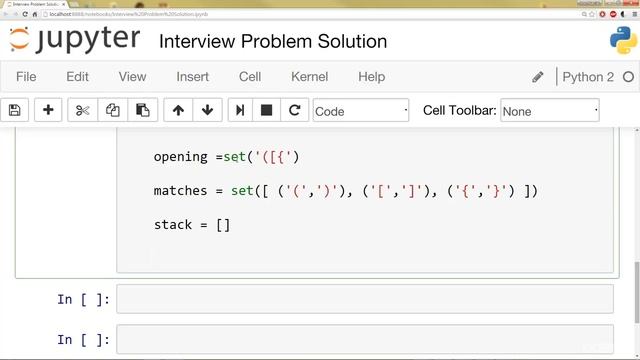
Task: Open the Help menu
Action: 371,77
